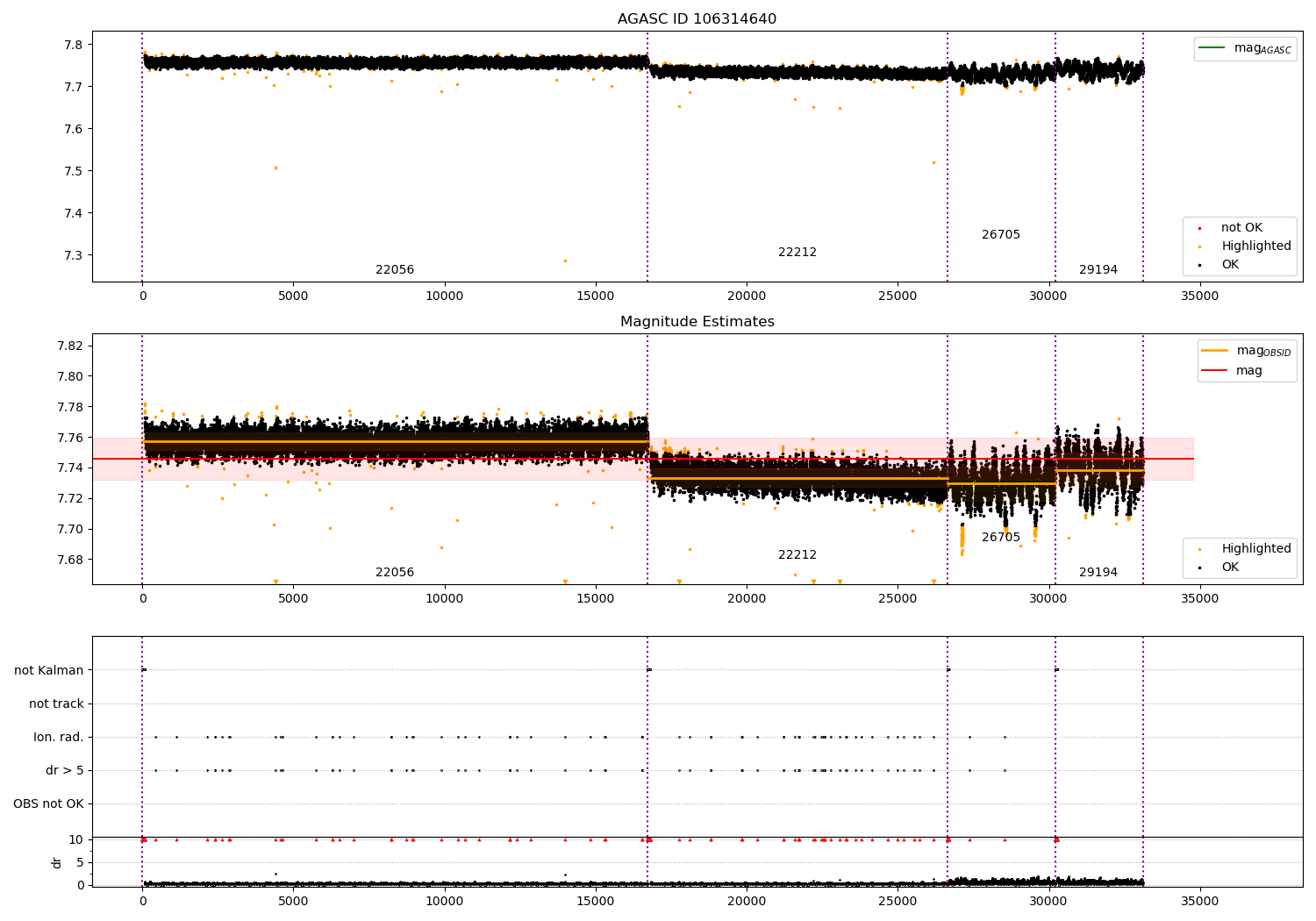Click the "dr > 5" row label

65,770
